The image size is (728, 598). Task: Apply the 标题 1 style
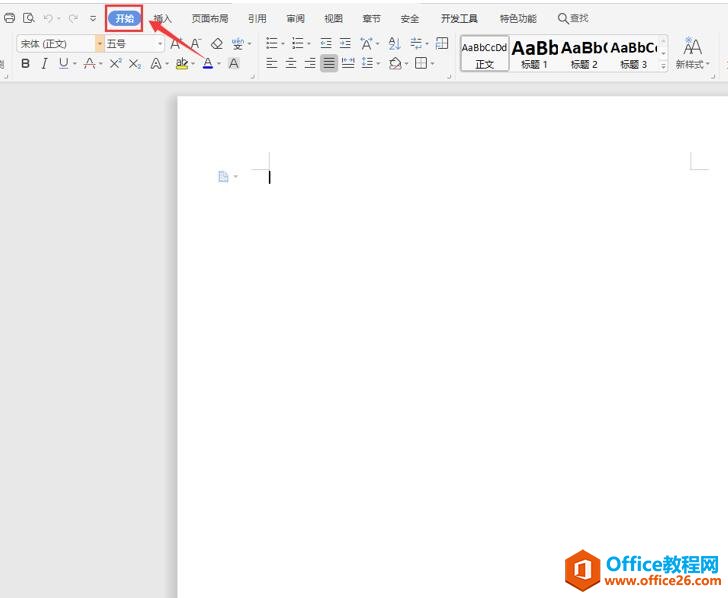pos(534,53)
